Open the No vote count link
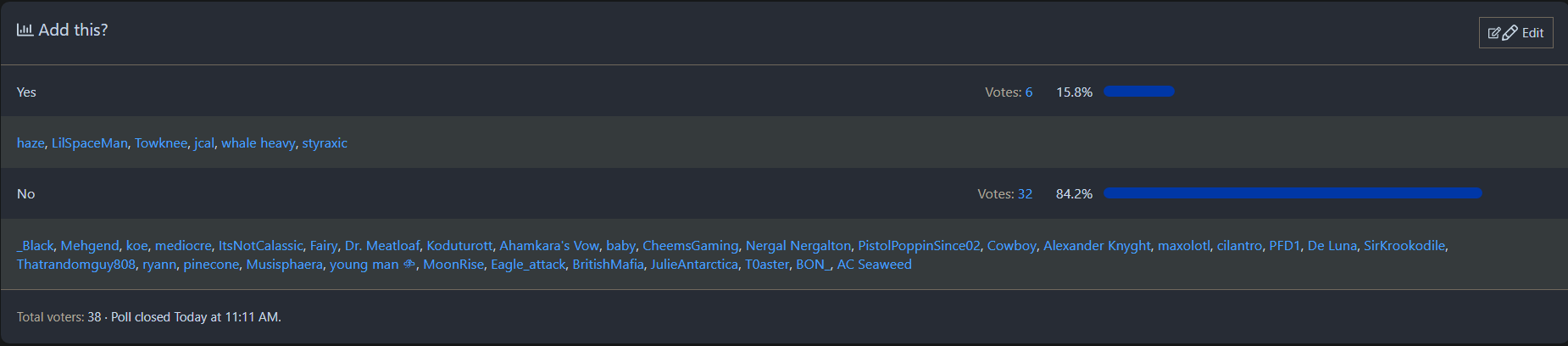1568x346 pixels. 1025,194
